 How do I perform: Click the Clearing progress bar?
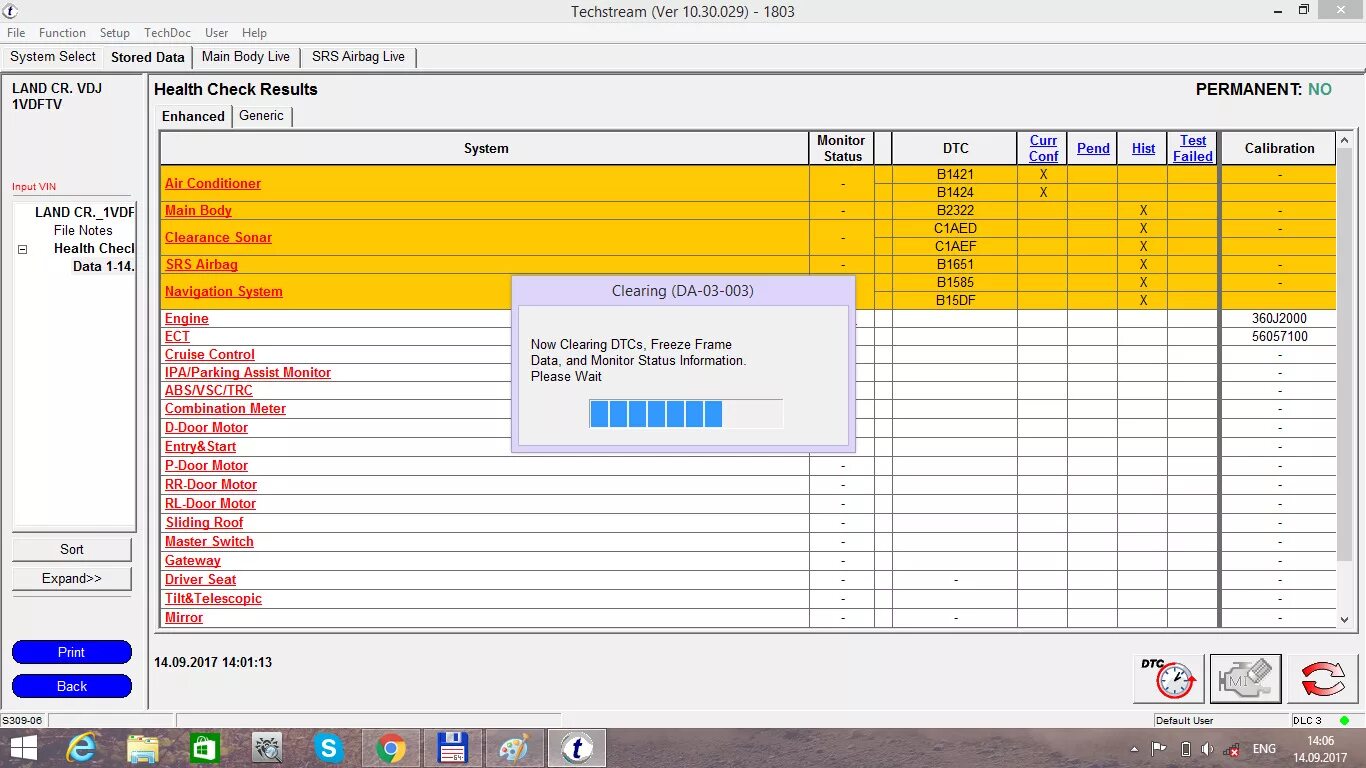coord(685,414)
